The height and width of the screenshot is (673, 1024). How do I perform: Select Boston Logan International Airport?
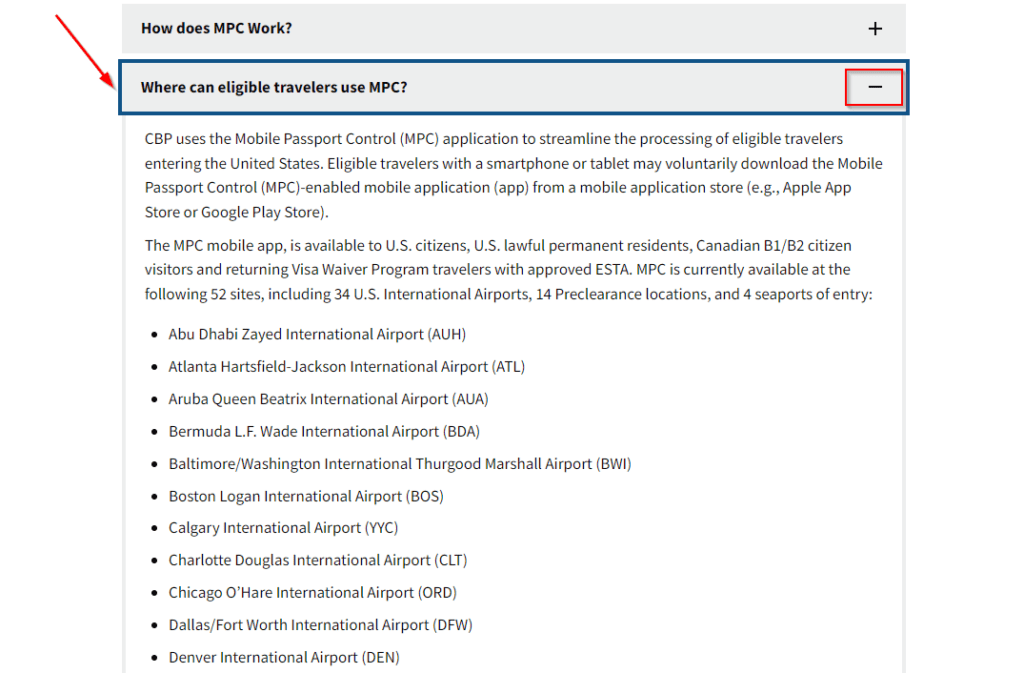point(306,496)
